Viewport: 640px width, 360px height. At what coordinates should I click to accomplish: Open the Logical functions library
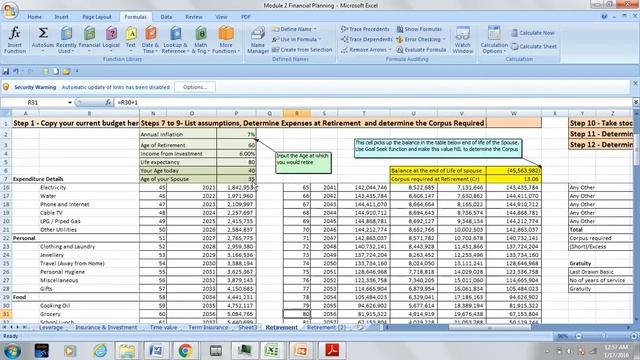click(111, 39)
